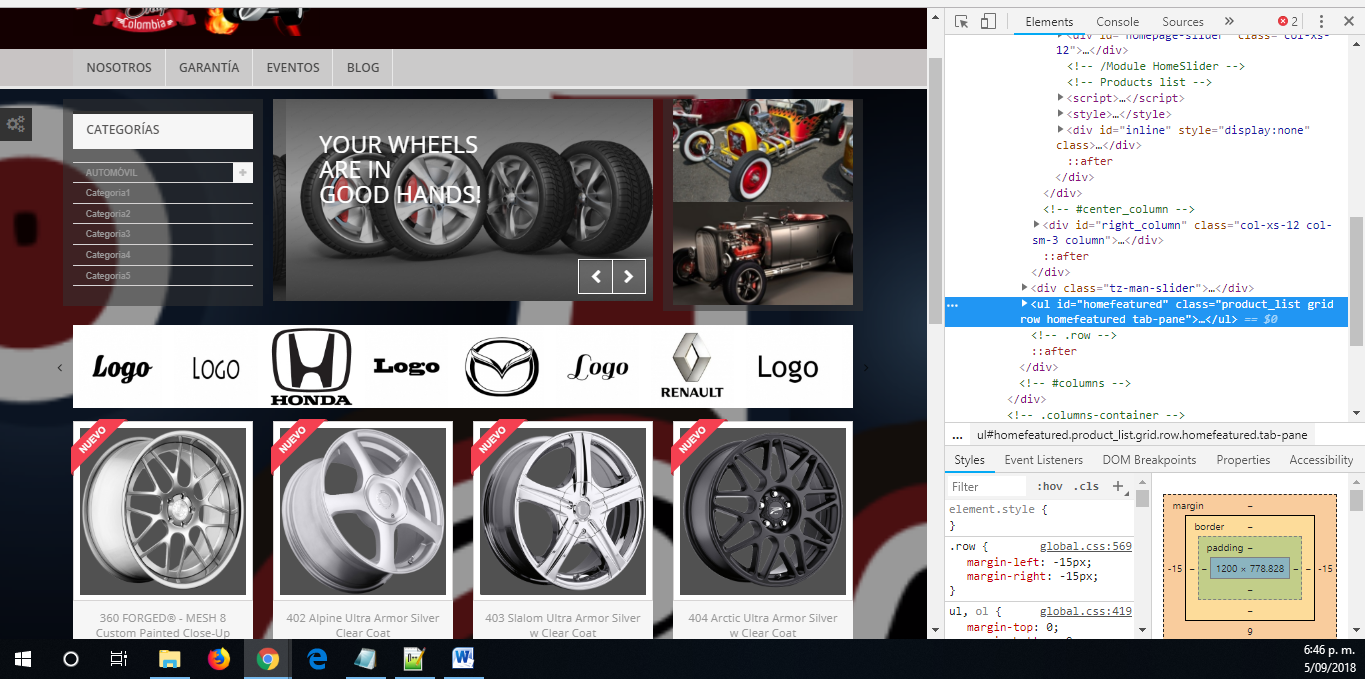Activate the DevTools element inspector arrow

(x=961, y=21)
